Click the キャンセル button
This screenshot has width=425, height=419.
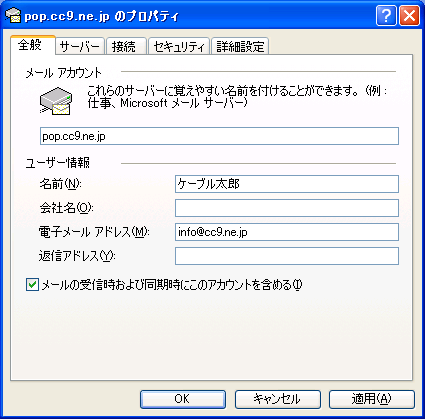277,399
